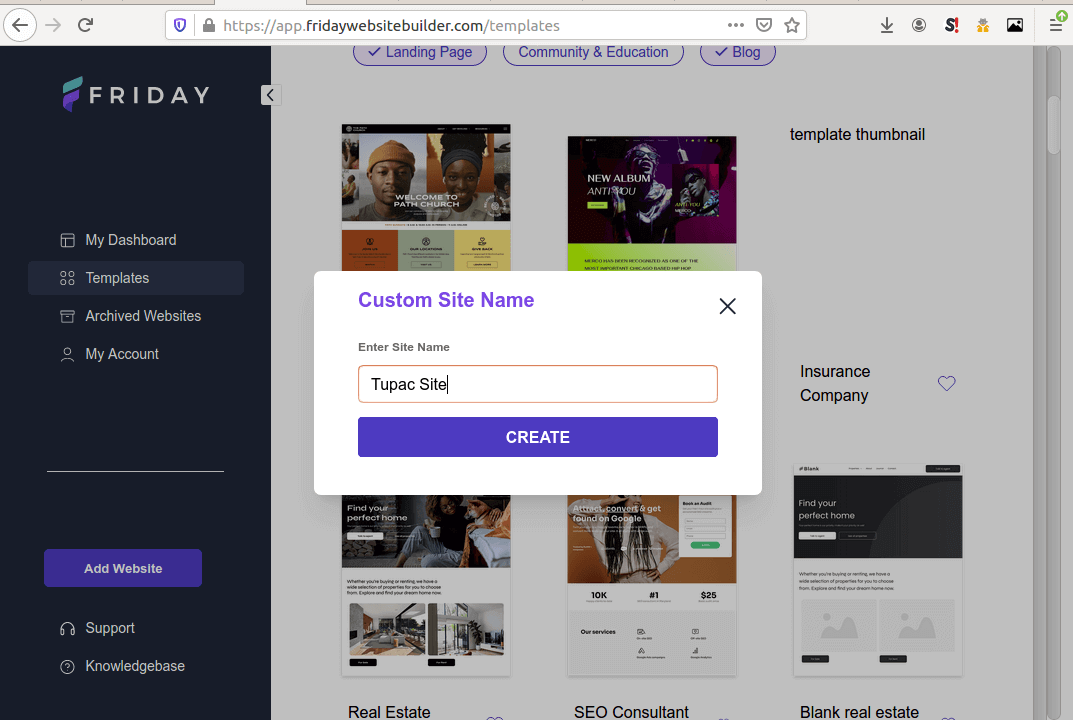Open Archived Websites via its archive icon
1073x720 pixels.
[66, 316]
